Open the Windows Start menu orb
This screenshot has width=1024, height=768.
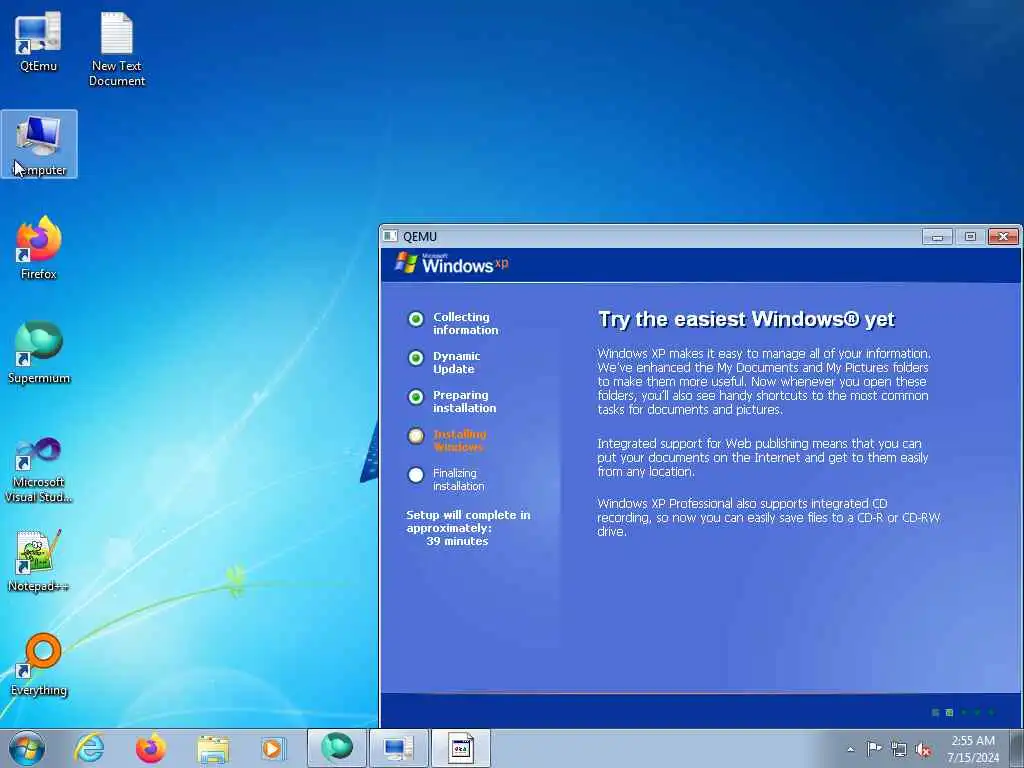tap(27, 748)
